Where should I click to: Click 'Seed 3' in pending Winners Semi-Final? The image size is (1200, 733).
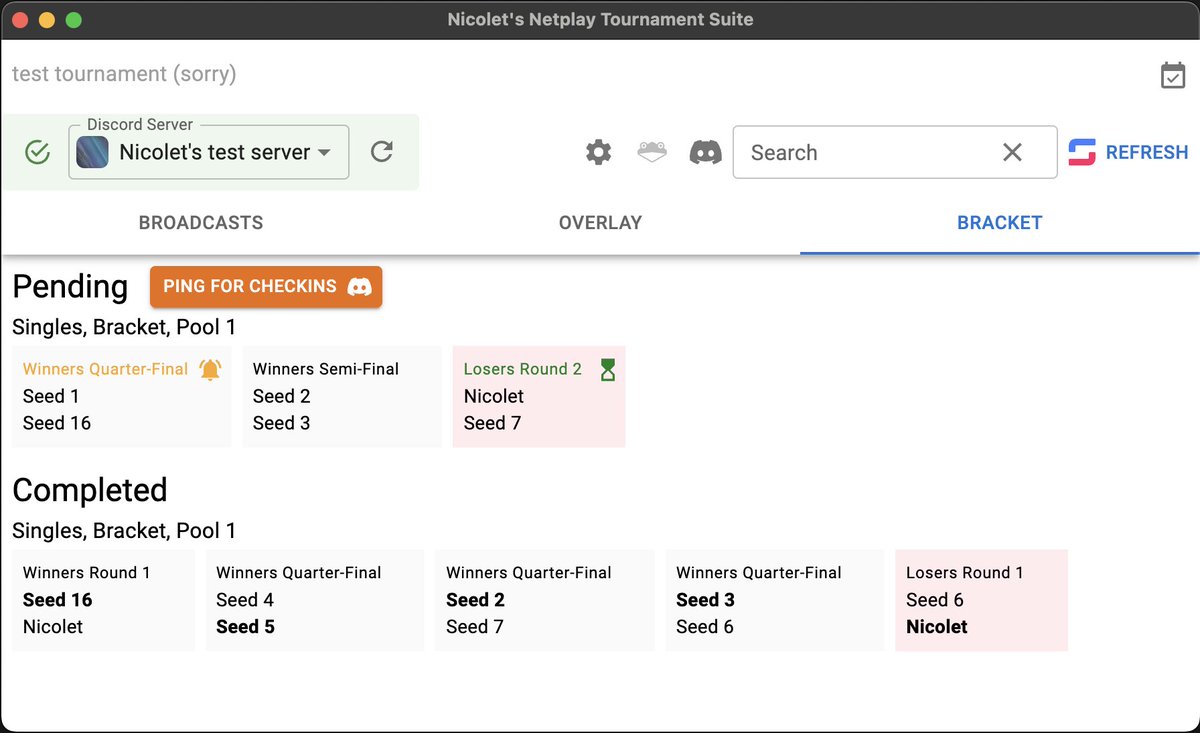(x=282, y=423)
